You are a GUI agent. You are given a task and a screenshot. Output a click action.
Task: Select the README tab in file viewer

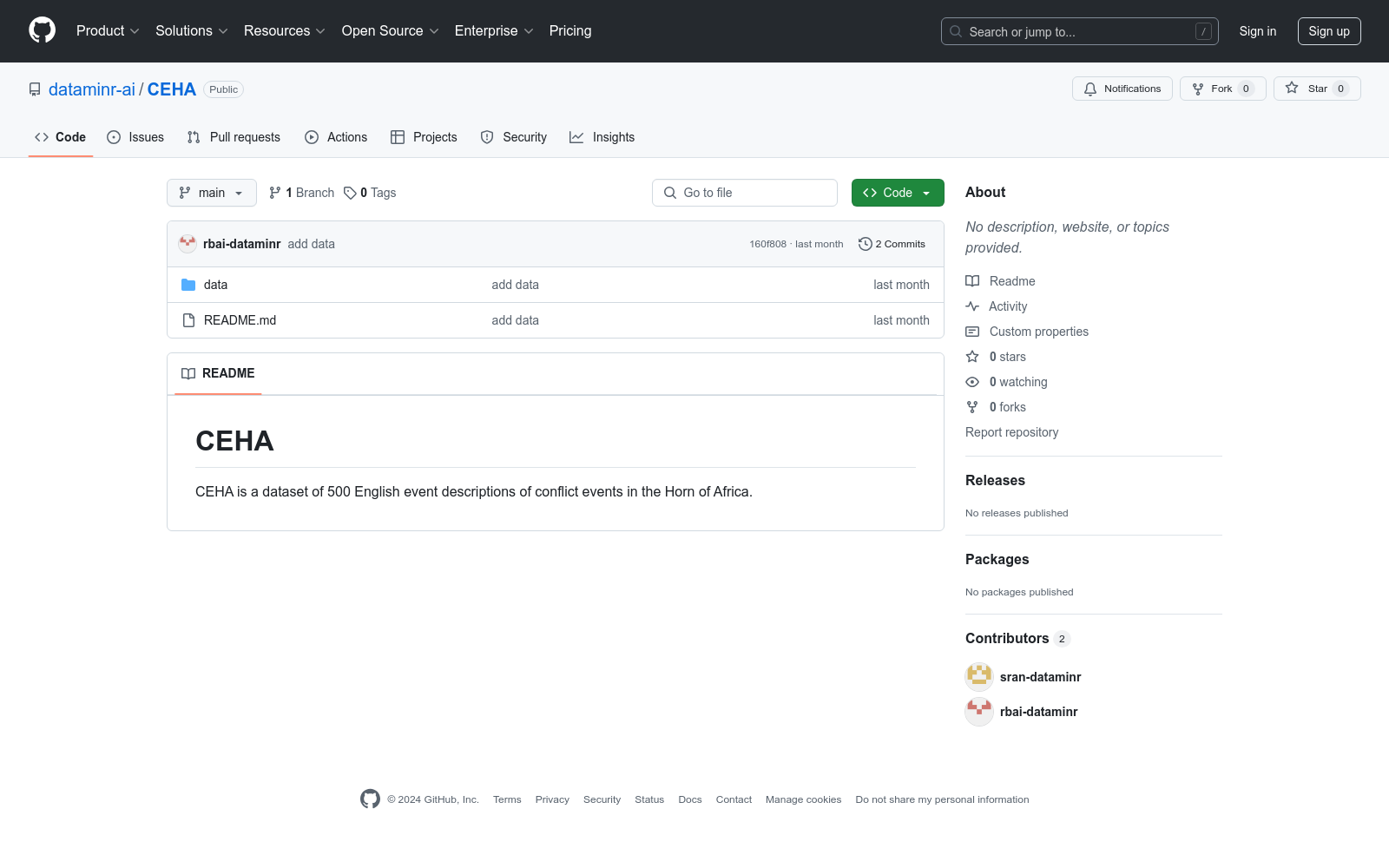pos(218,373)
